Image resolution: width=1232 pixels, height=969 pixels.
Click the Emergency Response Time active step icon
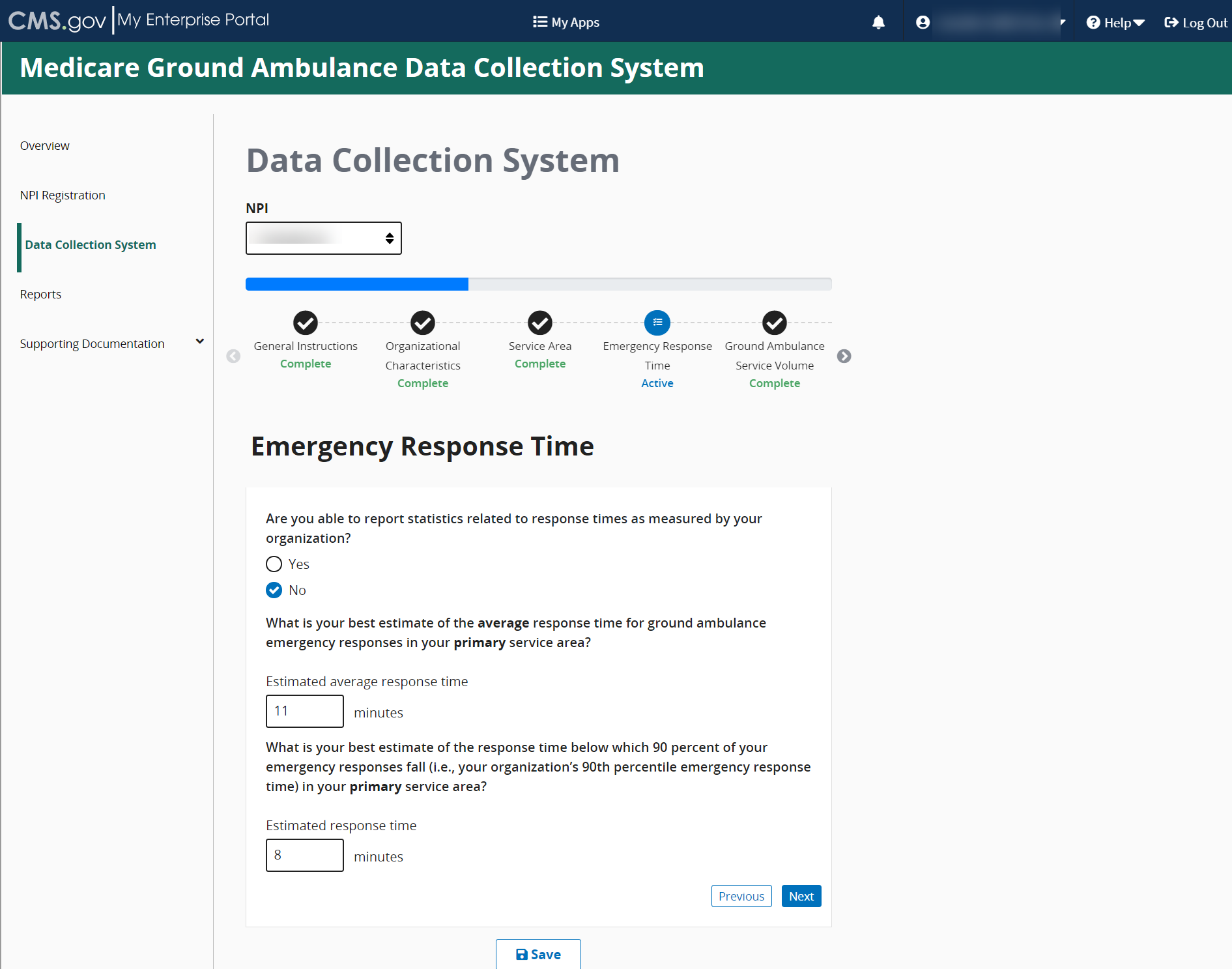[657, 323]
